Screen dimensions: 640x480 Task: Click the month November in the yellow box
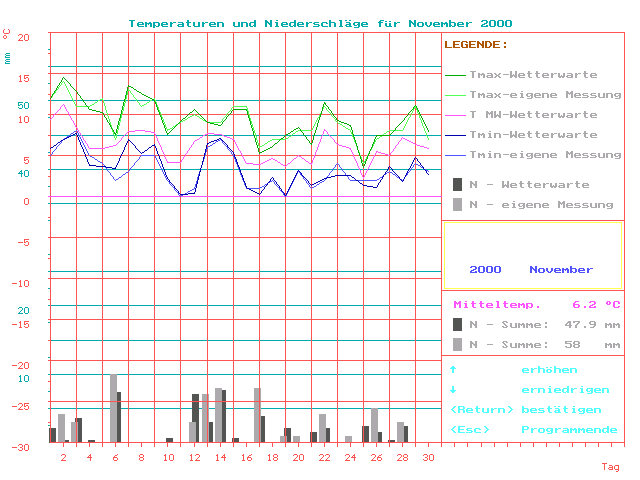point(561,270)
